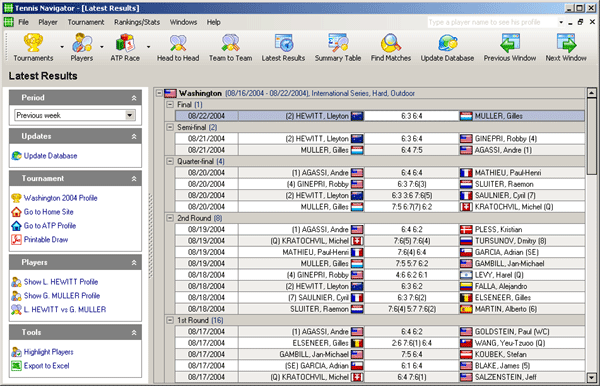Open the Washington 2004 Profile link
Viewport: 600px width, 386px height.
(x=60, y=198)
